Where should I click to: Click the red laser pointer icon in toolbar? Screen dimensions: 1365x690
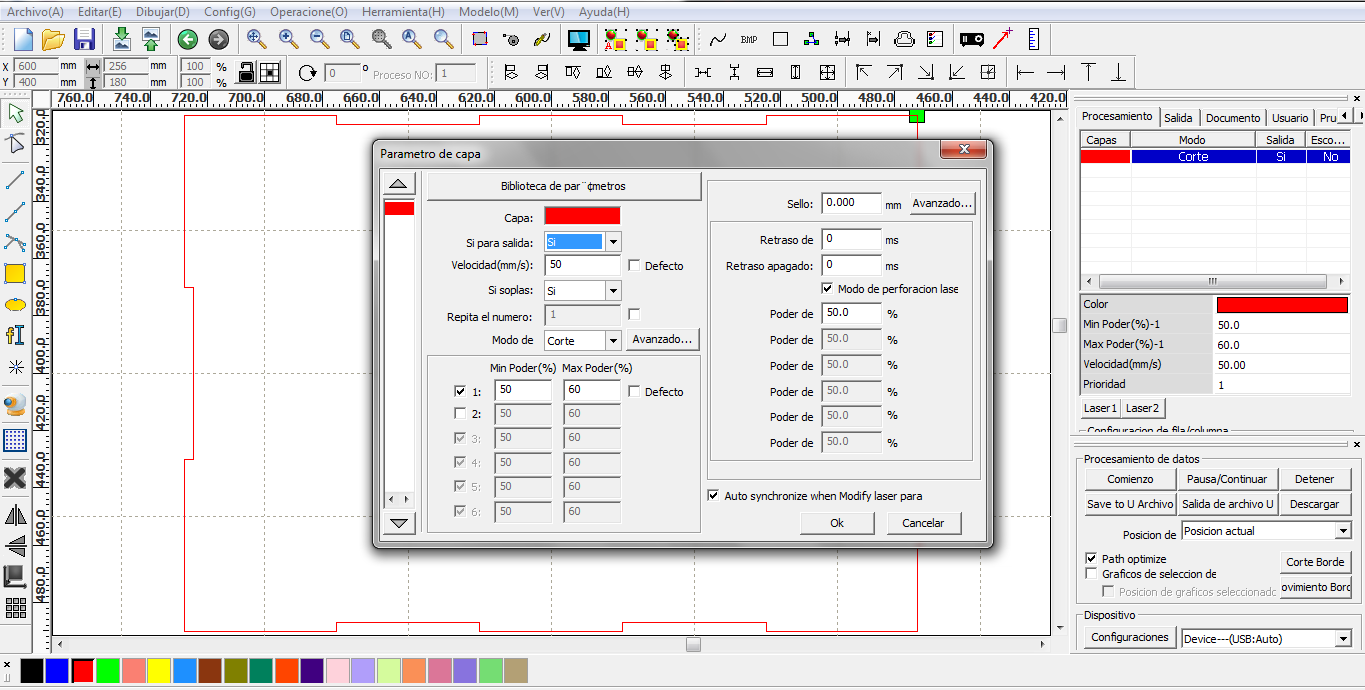(1002, 39)
